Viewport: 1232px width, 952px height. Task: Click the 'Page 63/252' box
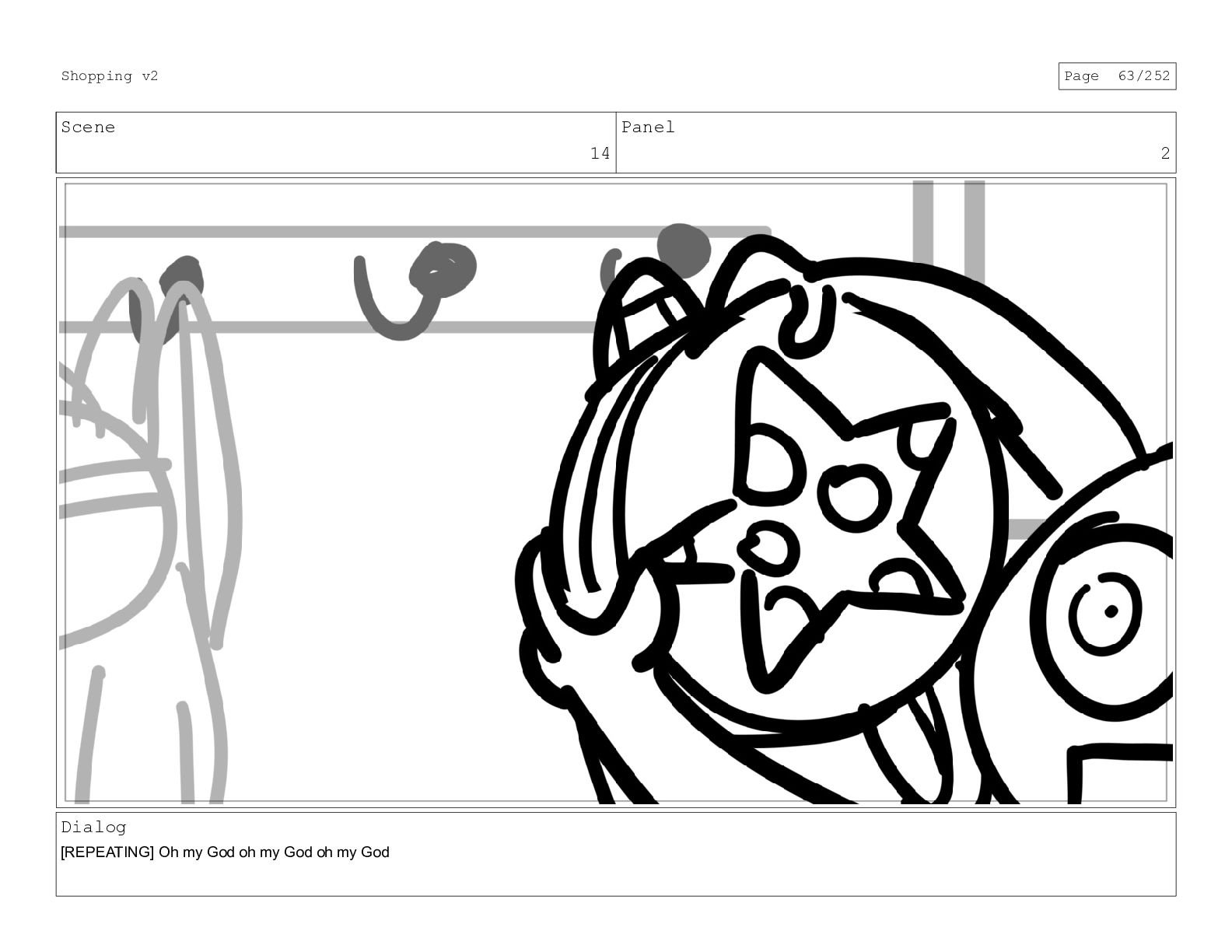pyautogui.click(x=1117, y=76)
